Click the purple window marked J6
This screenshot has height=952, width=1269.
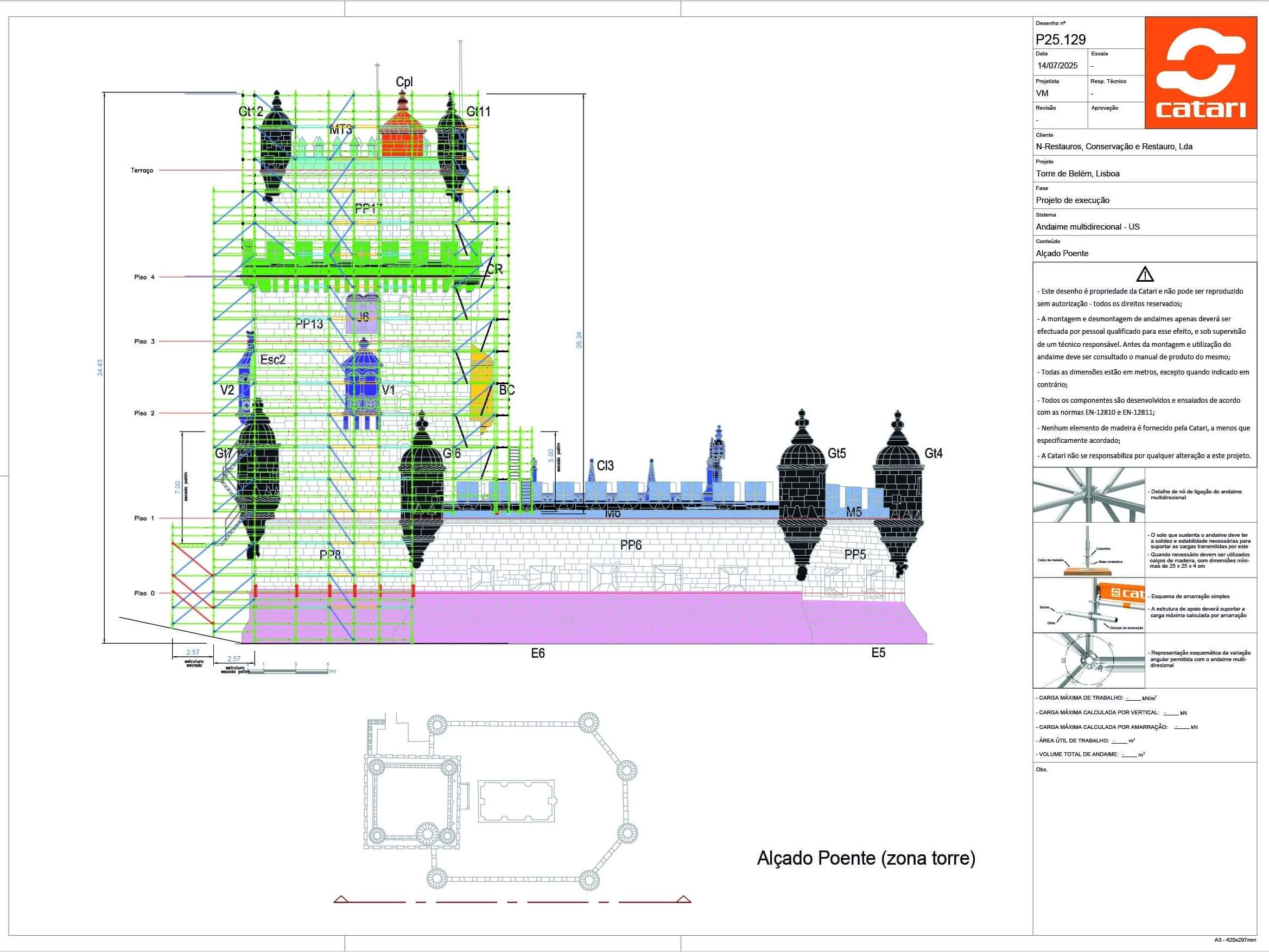click(x=363, y=313)
